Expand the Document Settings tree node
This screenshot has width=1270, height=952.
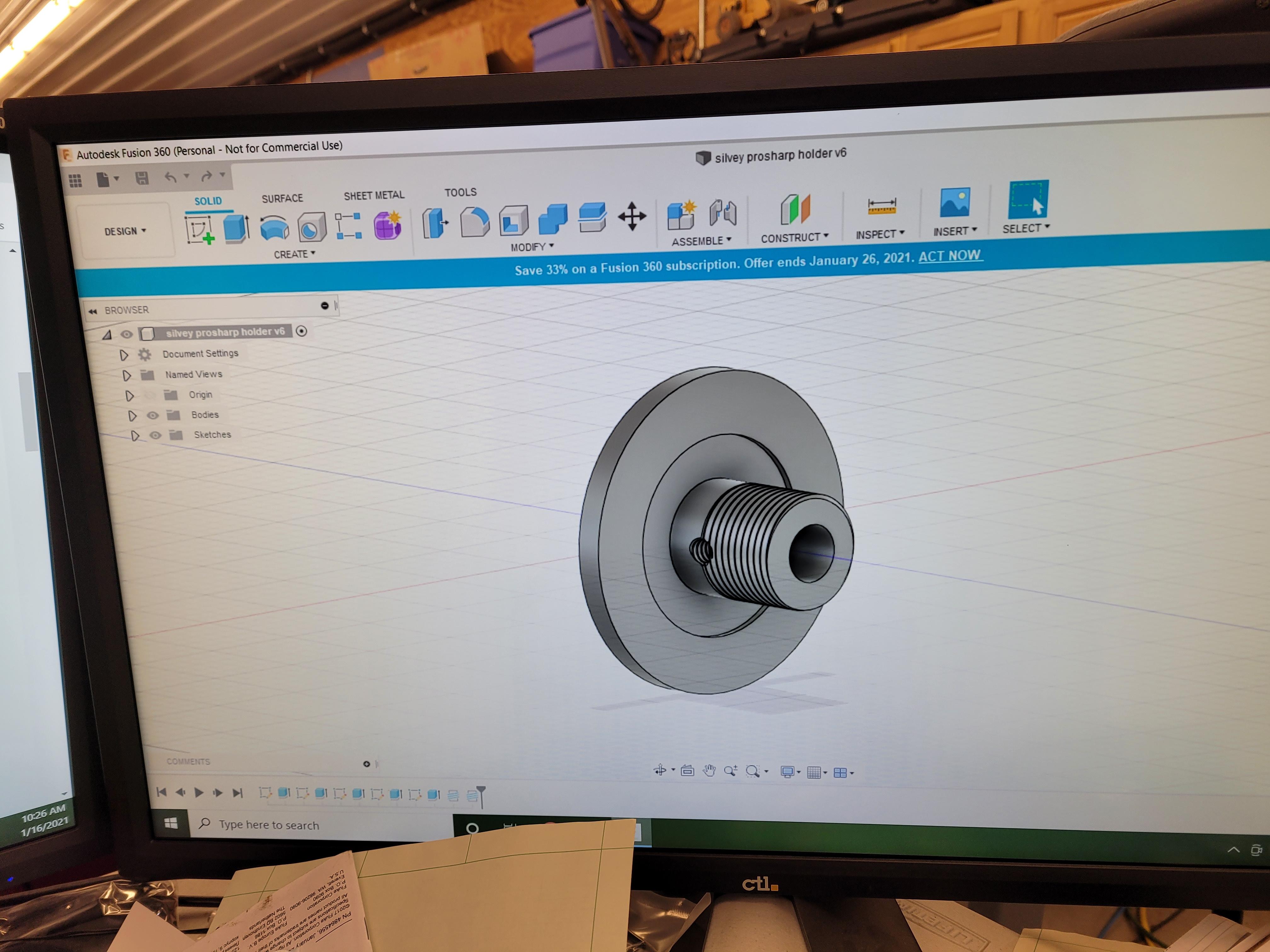pyautogui.click(x=124, y=355)
